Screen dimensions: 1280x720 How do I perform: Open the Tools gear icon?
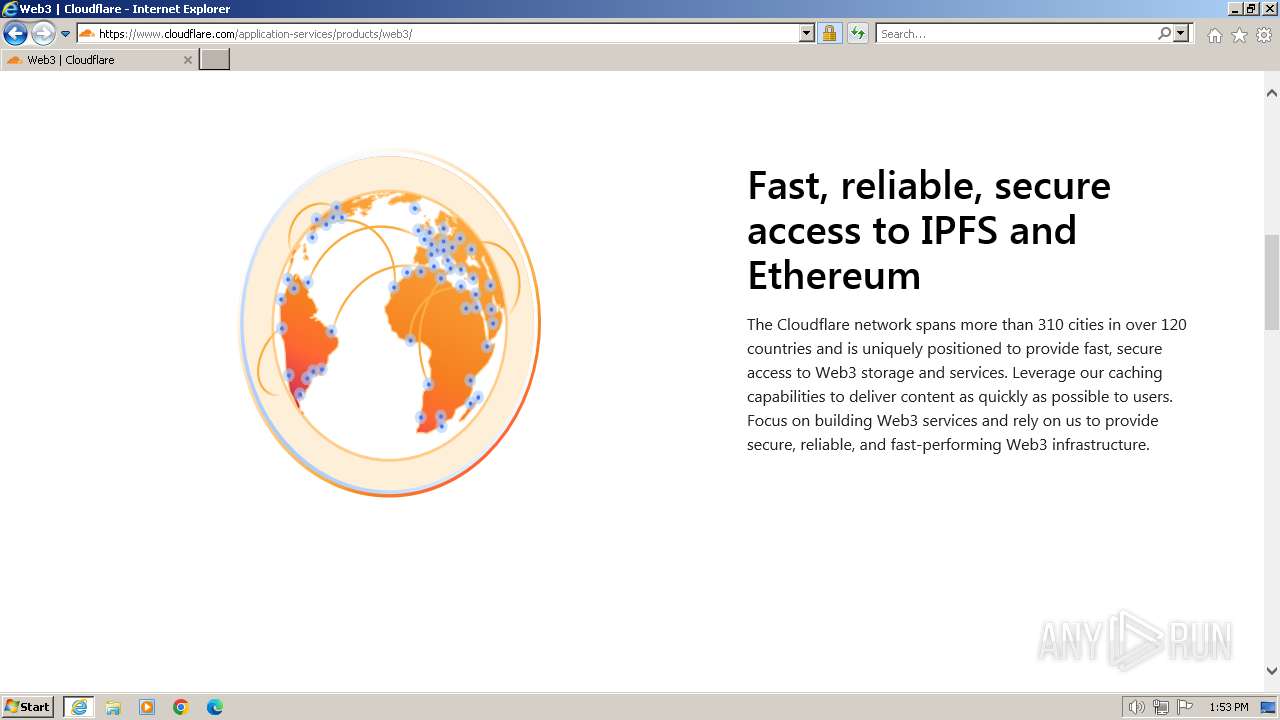click(x=1264, y=35)
